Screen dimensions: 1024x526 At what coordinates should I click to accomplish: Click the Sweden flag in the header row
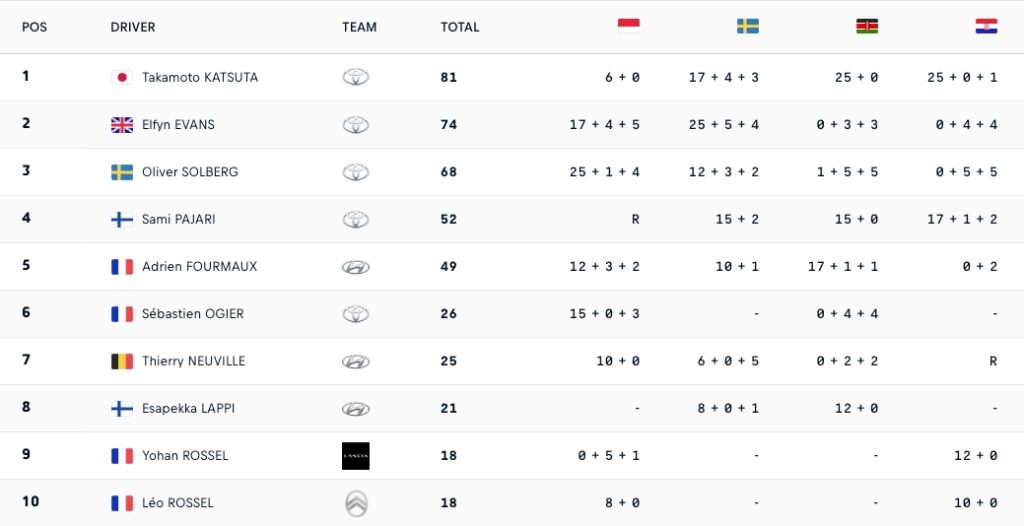748,26
